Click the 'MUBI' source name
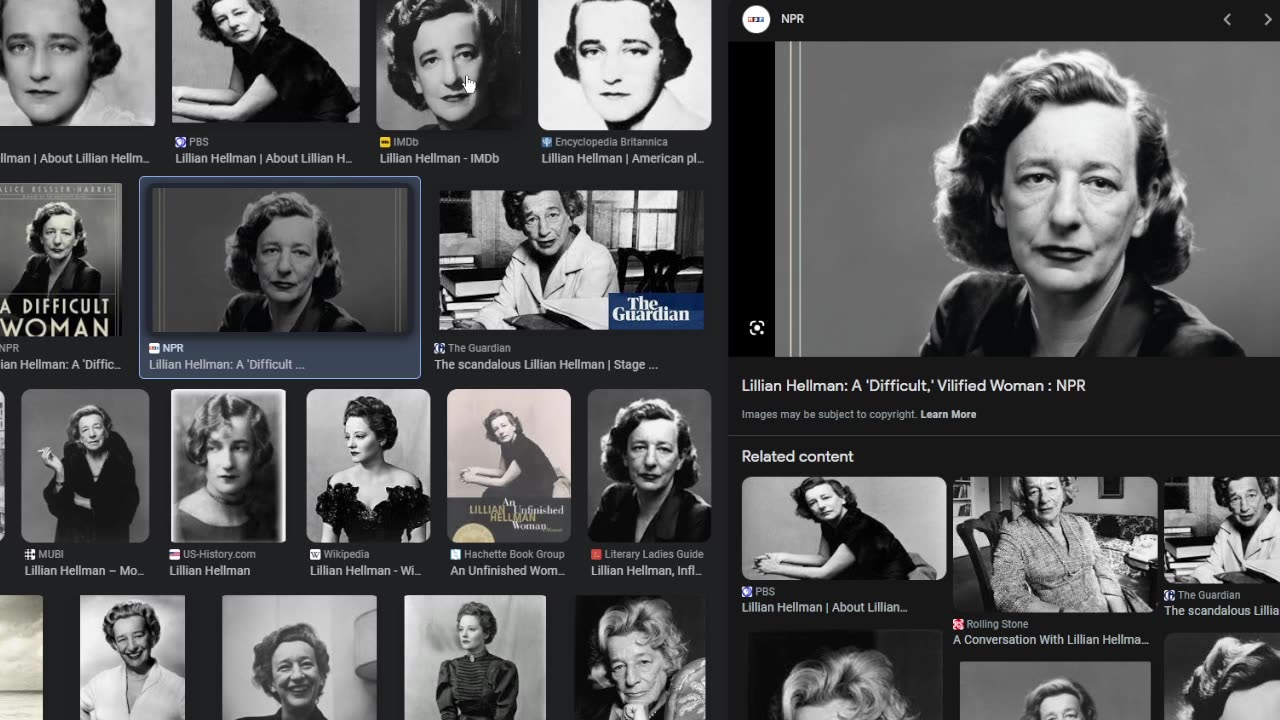Image resolution: width=1280 pixels, height=720 pixels. point(50,554)
